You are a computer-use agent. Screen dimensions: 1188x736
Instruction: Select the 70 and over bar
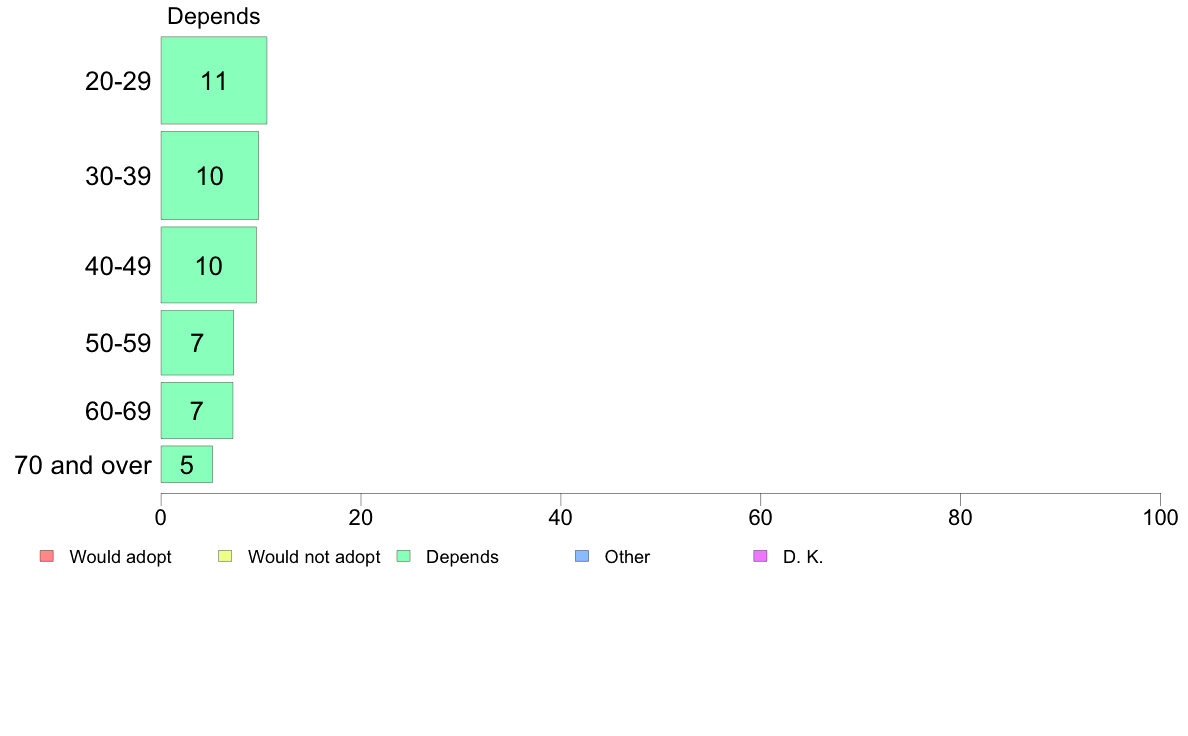(186, 465)
